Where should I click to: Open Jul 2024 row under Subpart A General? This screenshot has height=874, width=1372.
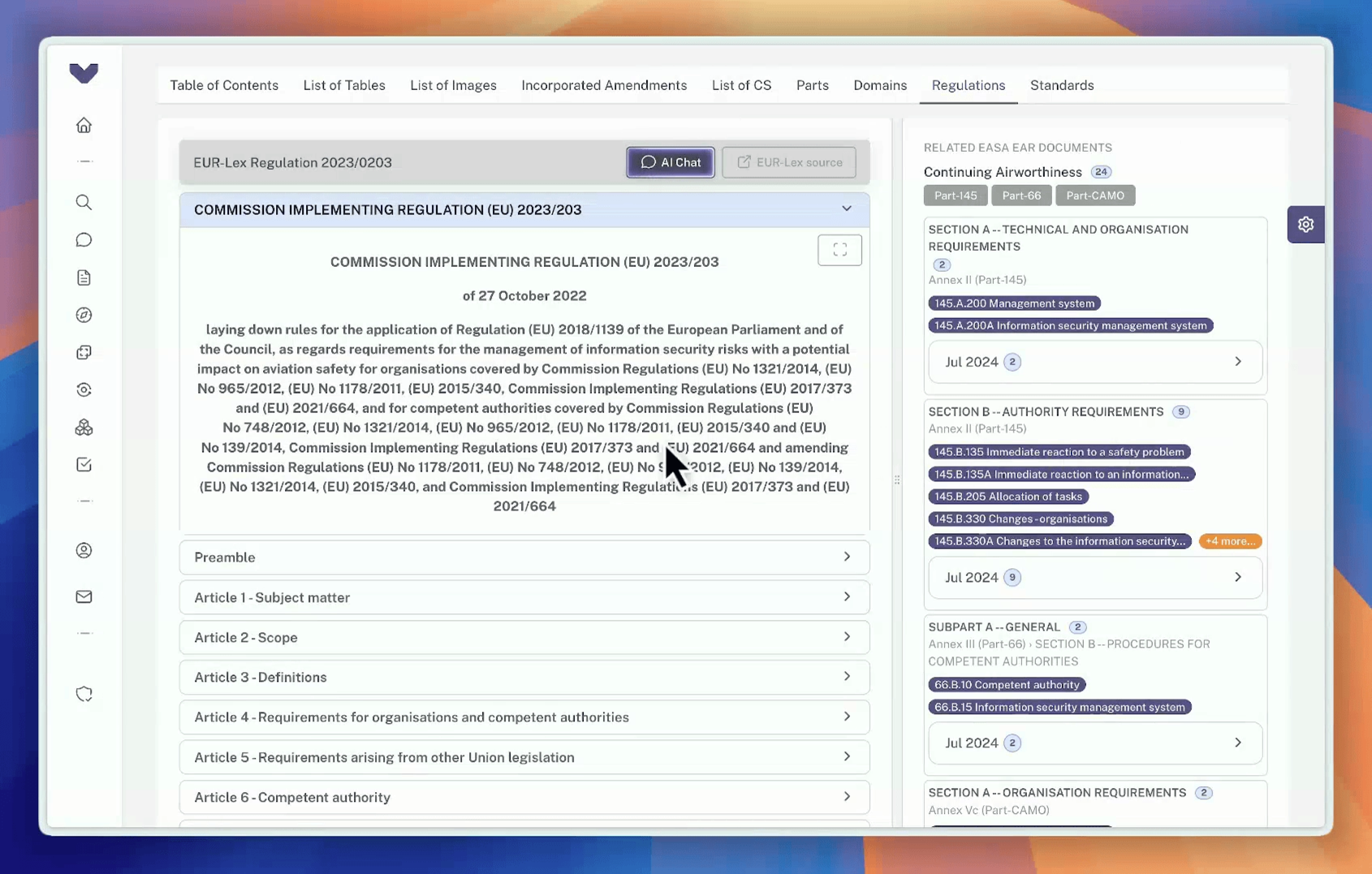coord(1095,743)
